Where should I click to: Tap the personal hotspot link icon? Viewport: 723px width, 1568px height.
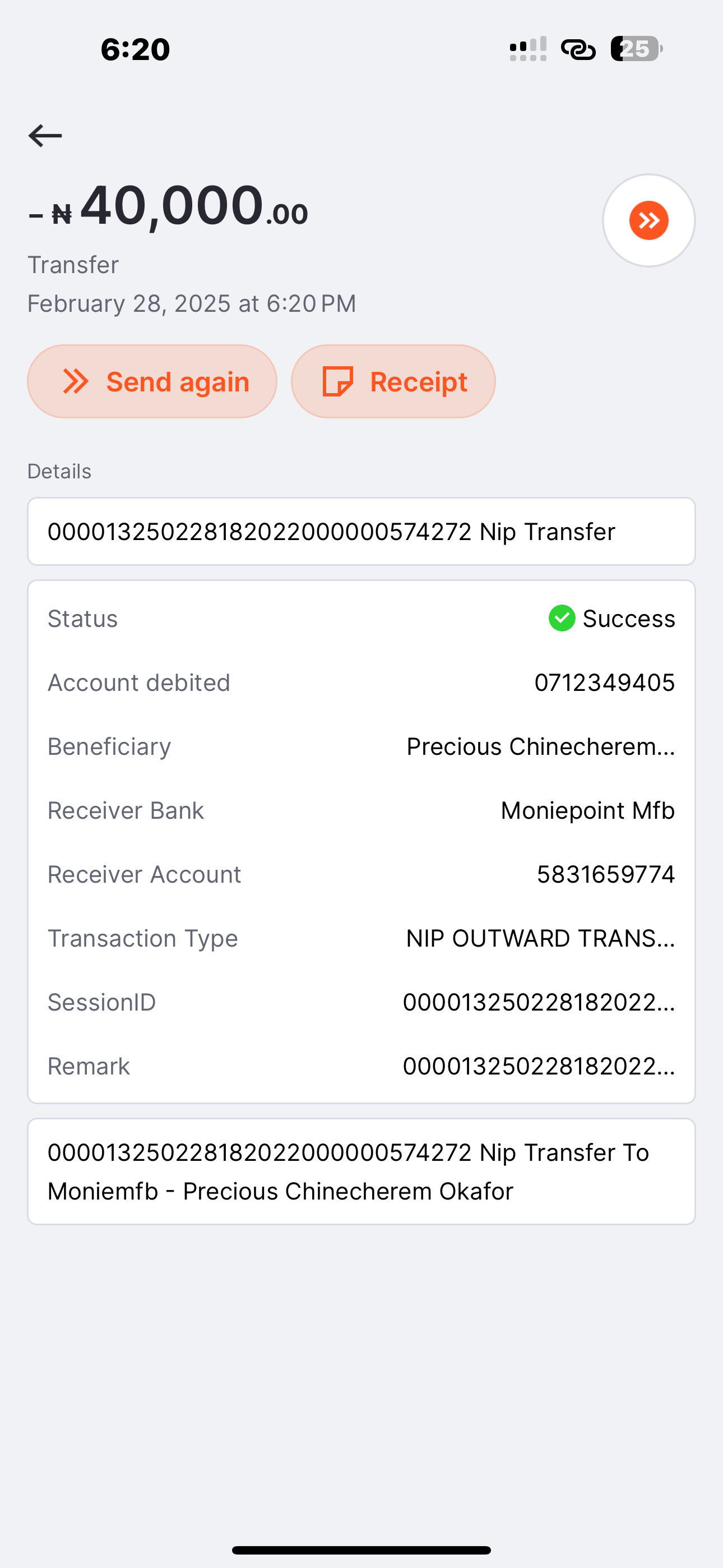tap(577, 49)
